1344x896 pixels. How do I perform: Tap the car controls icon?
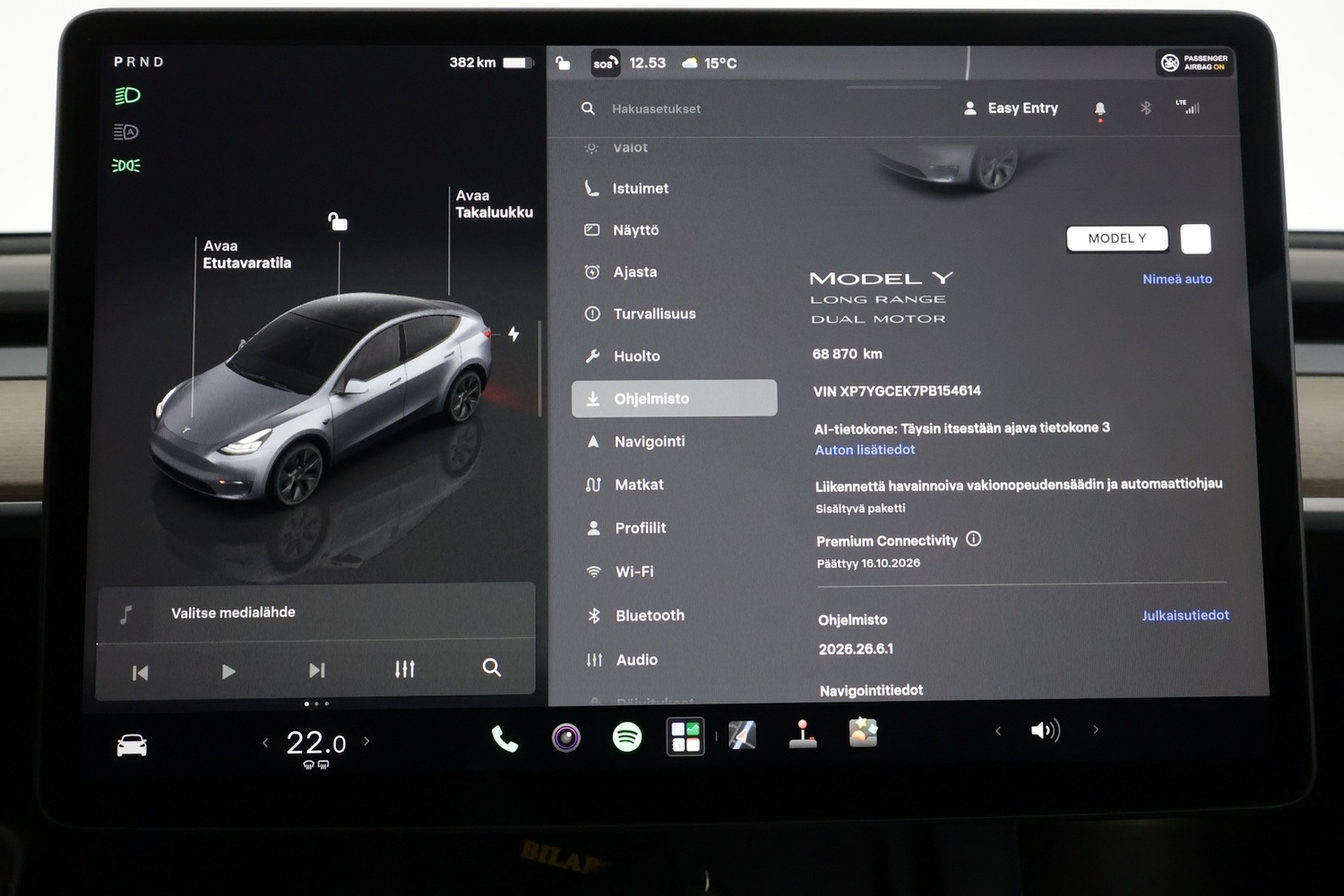pyautogui.click(x=132, y=745)
